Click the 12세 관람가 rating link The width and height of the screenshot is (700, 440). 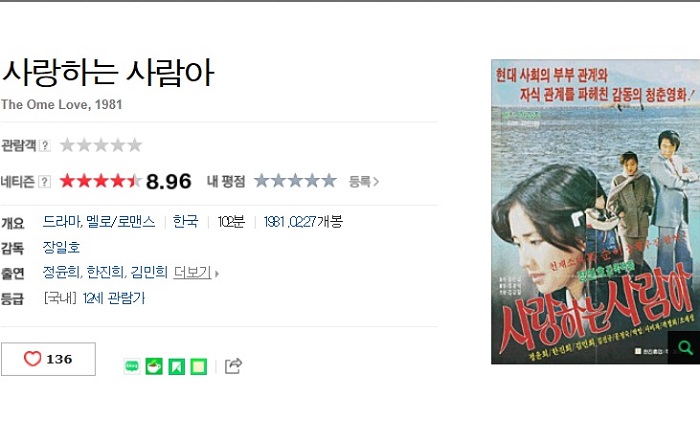click(x=114, y=298)
